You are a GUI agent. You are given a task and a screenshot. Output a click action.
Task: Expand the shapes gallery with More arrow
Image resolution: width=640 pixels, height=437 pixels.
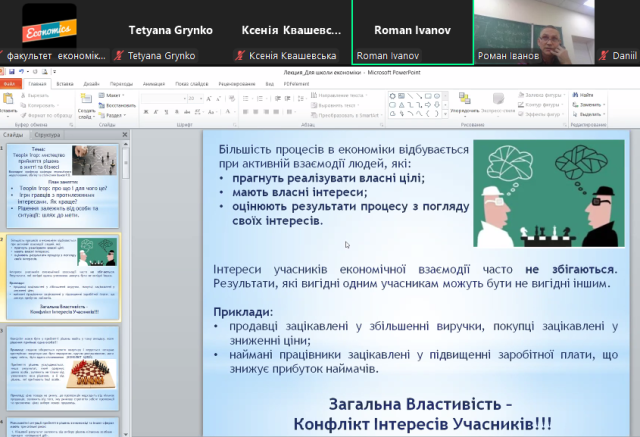(x=445, y=114)
